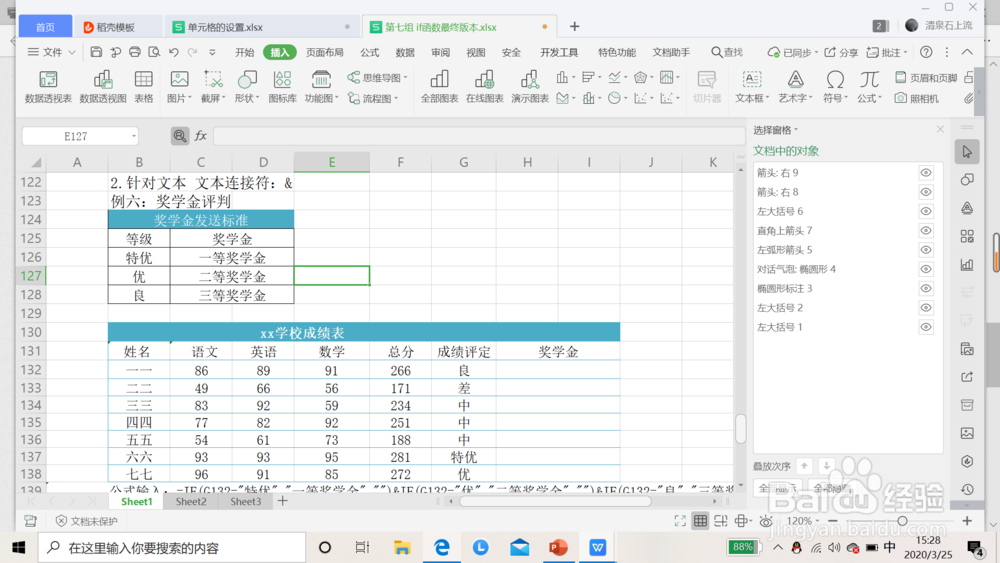Click the share (分享) button

coord(841,52)
